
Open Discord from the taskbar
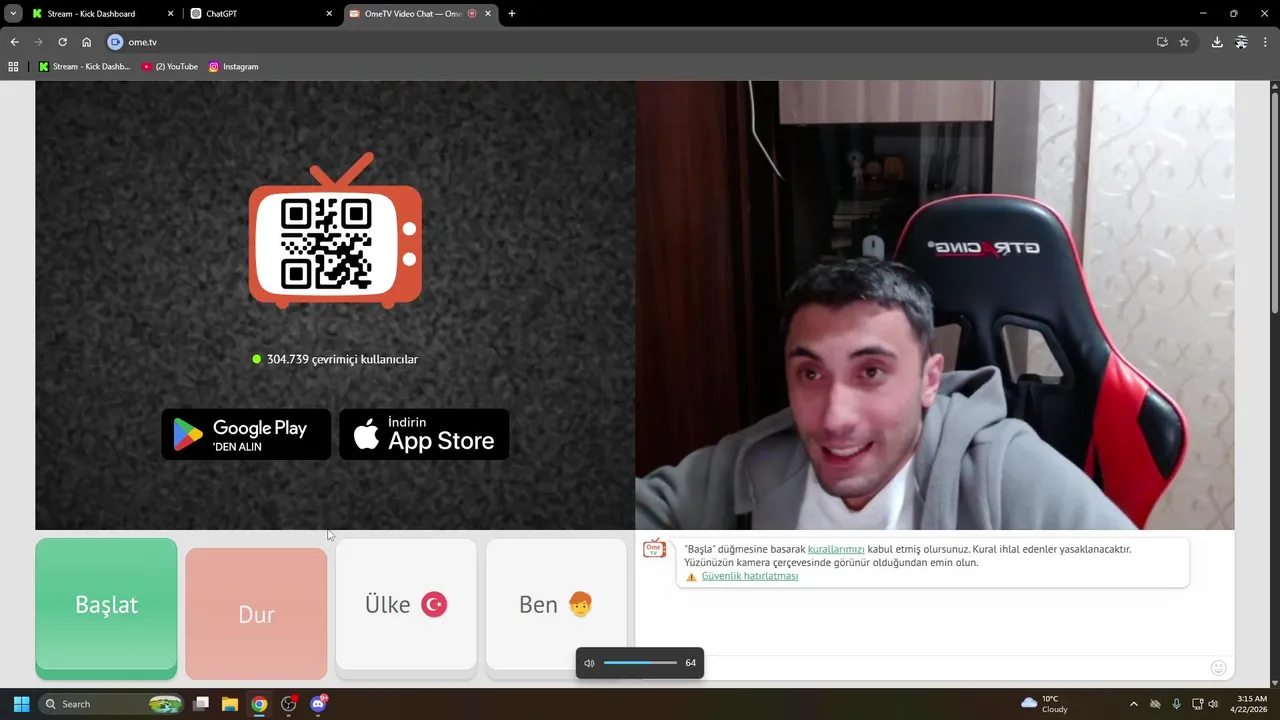coord(319,704)
